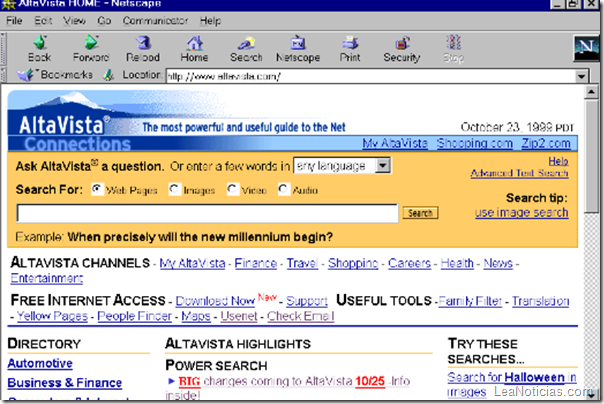Click the yellow Search button
Screen dimensions: 604x404
(x=420, y=213)
